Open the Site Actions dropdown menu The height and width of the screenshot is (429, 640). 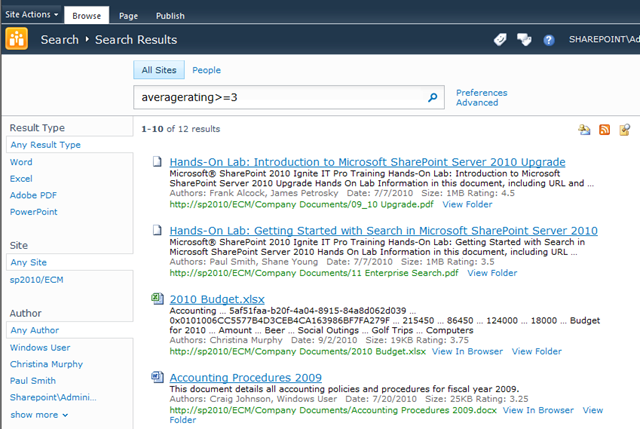point(31,15)
